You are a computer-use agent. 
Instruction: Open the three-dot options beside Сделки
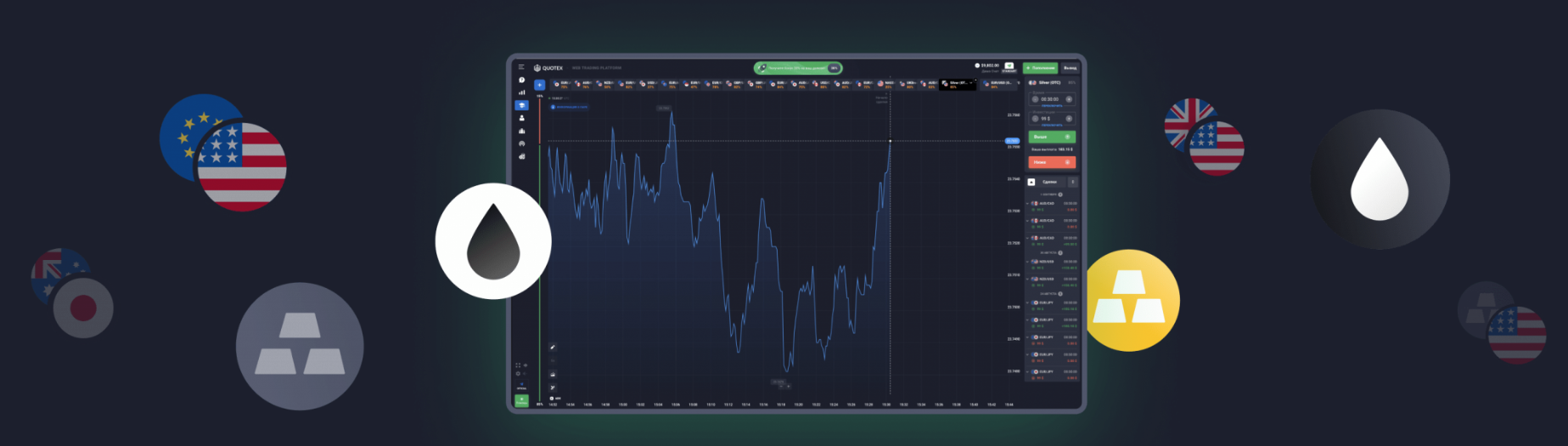(x=1073, y=182)
